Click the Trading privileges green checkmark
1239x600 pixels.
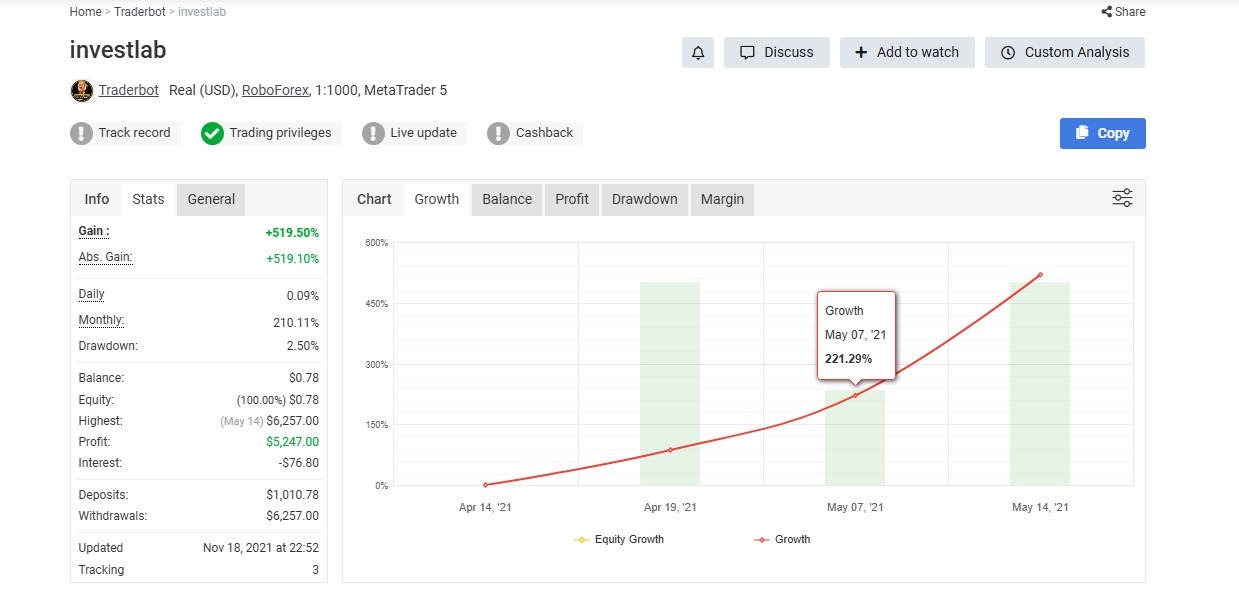pos(212,133)
